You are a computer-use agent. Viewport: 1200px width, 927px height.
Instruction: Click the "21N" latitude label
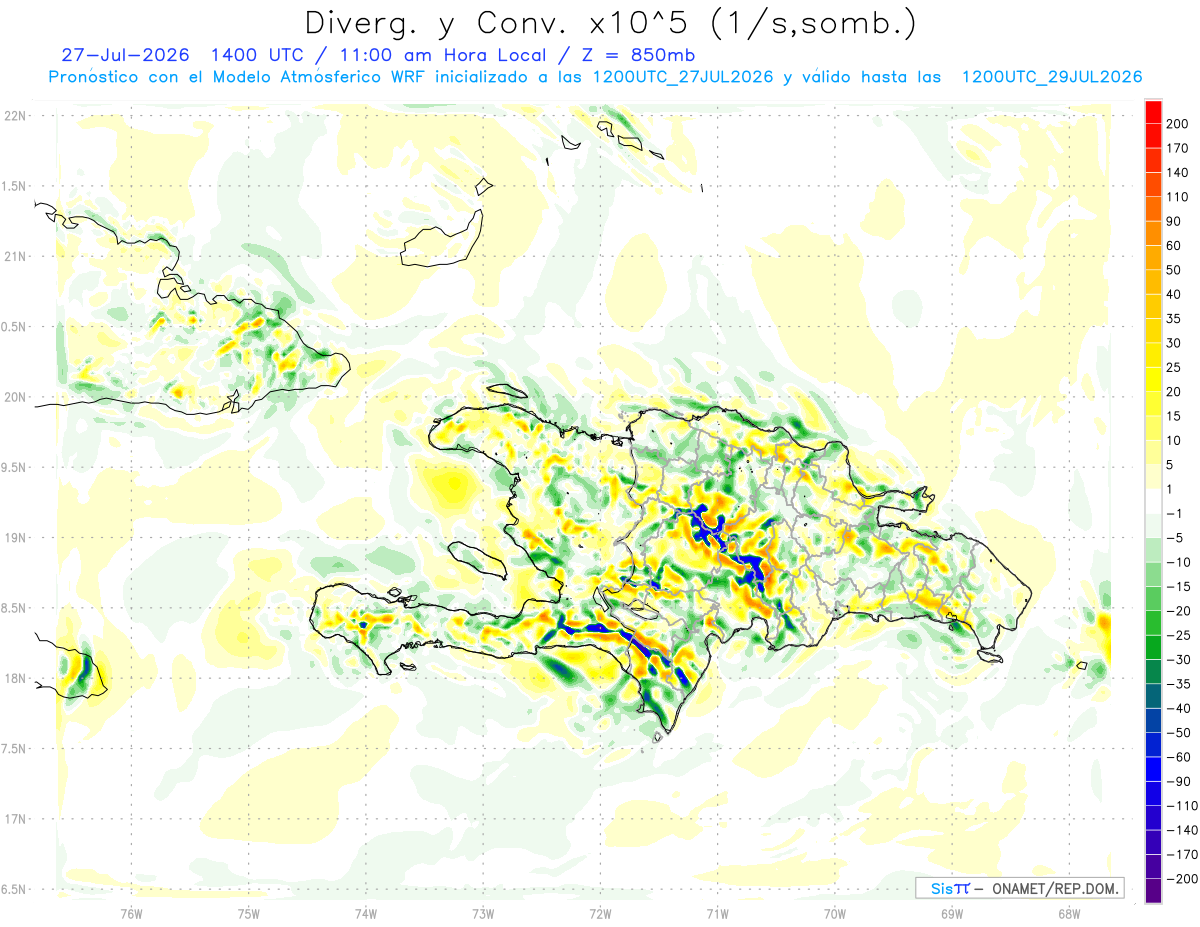15,256
